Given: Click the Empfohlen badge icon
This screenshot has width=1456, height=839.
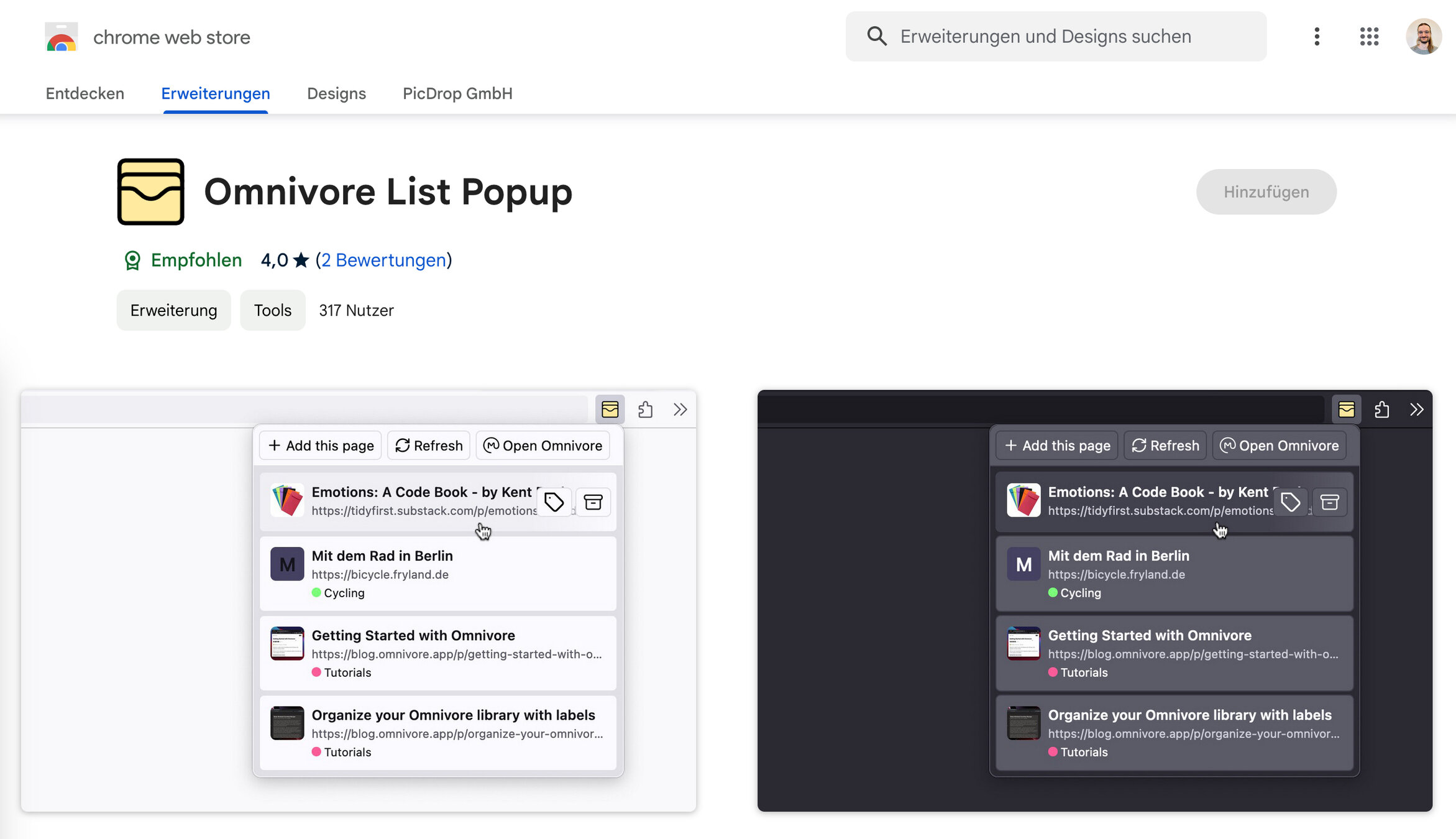Looking at the screenshot, I should (132, 260).
